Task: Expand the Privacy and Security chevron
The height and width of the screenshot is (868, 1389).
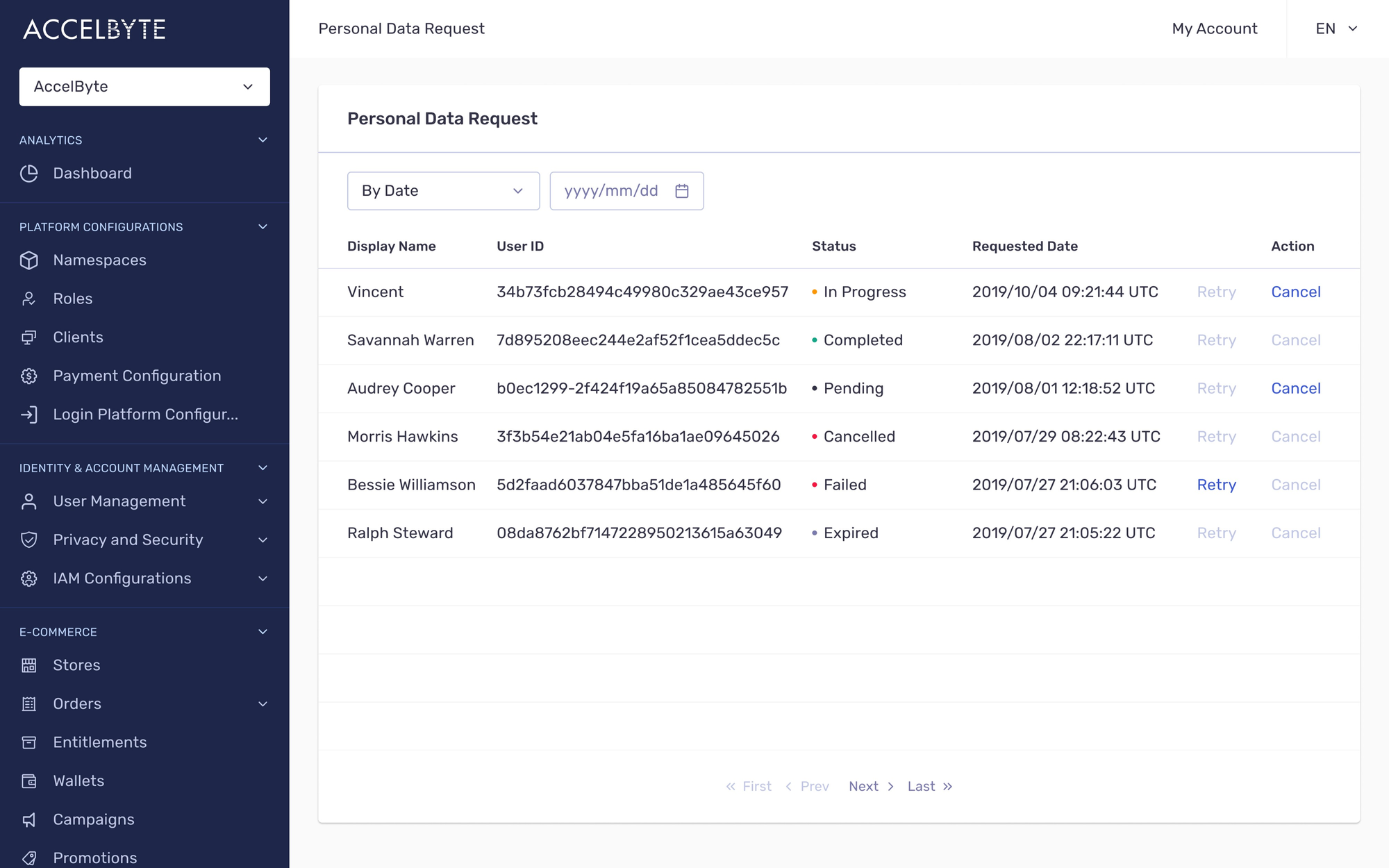Action: (263, 540)
